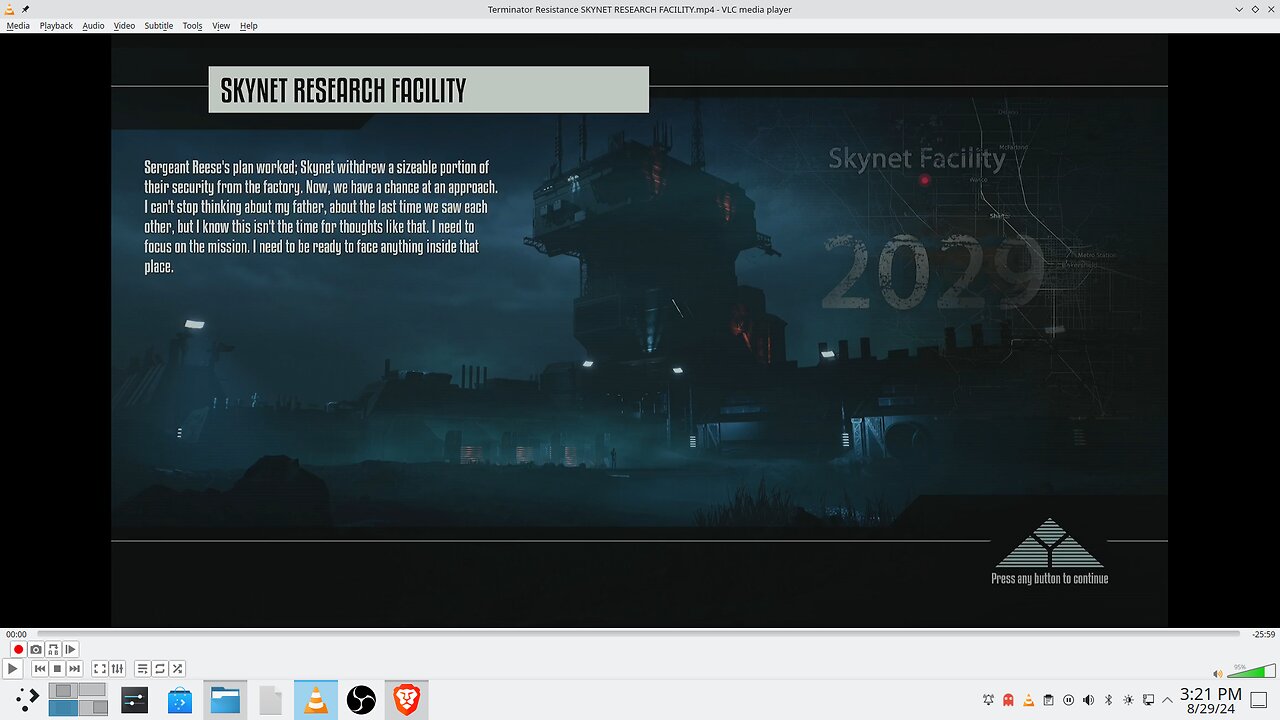Open the Video menu
Image resolution: width=1280 pixels, height=720 pixels.
(x=124, y=26)
